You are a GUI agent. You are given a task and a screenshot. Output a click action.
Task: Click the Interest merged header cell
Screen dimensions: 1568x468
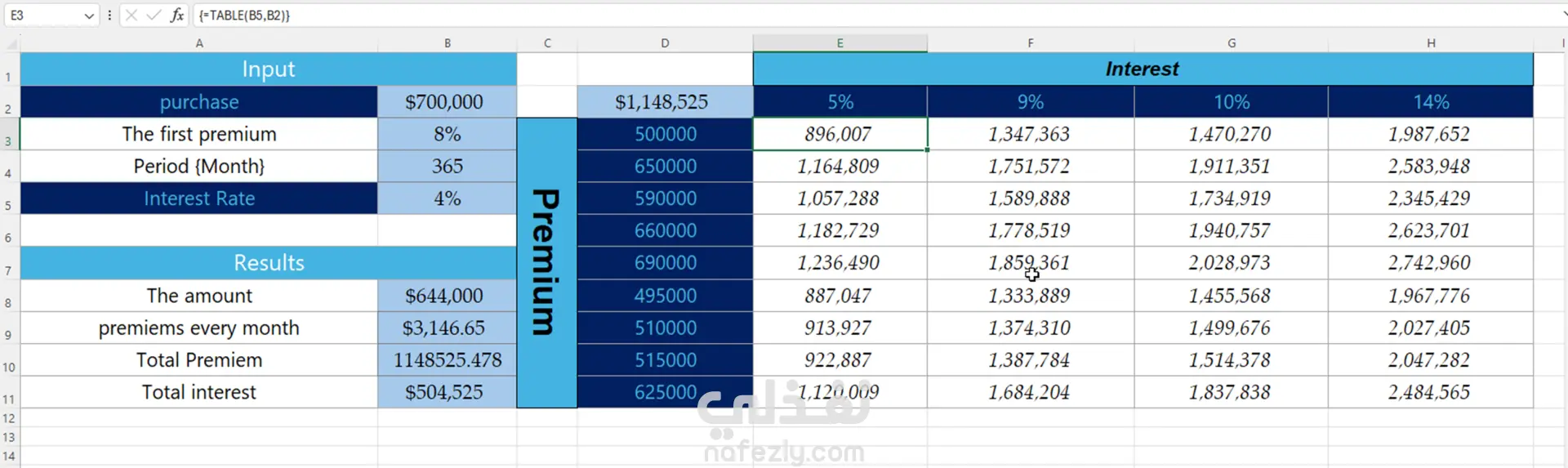tap(1143, 69)
